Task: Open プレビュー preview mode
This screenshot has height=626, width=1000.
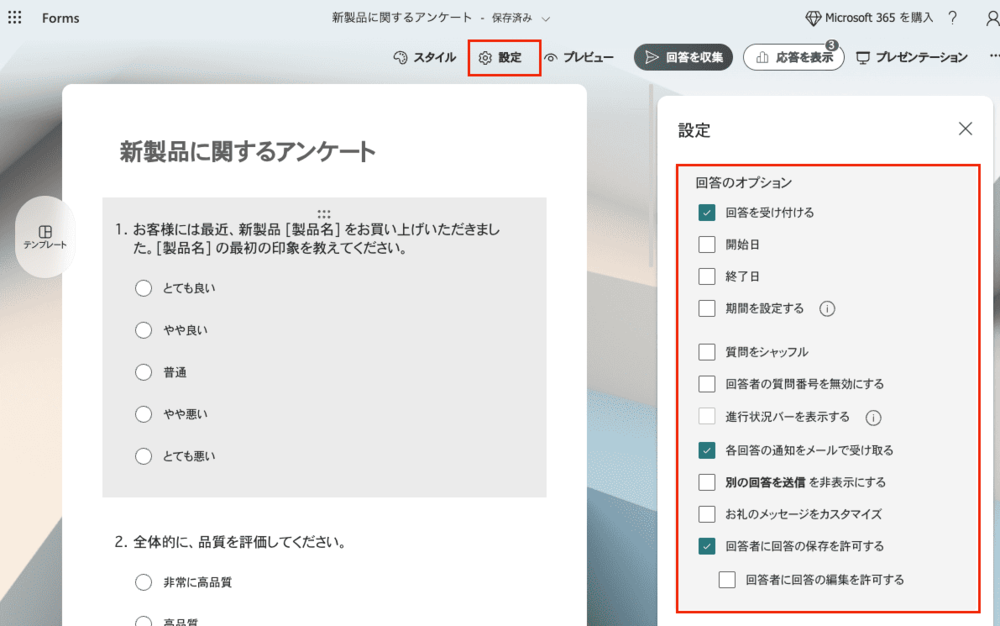Action: [x=579, y=58]
